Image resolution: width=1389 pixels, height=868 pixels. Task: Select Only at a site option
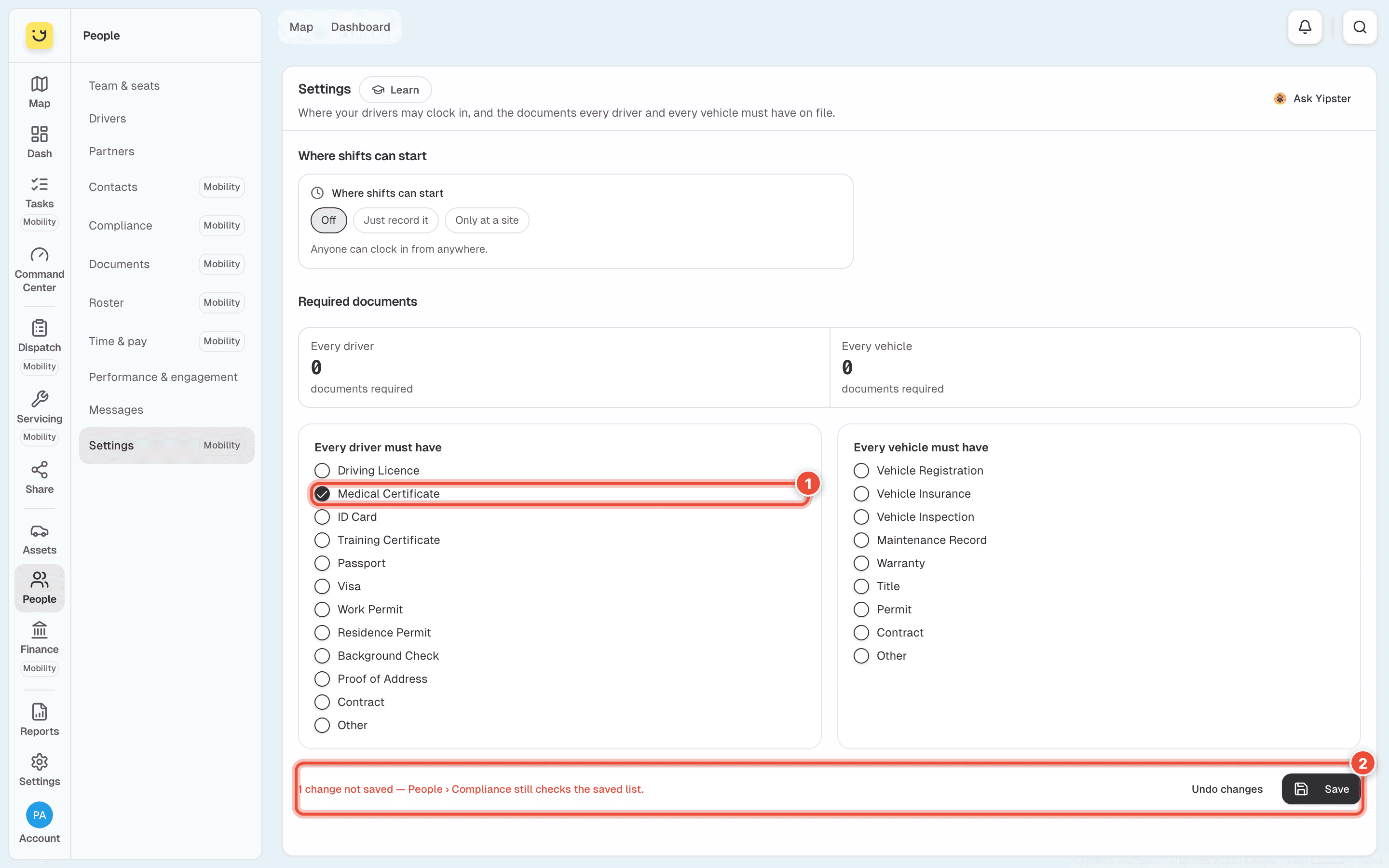[487, 220]
